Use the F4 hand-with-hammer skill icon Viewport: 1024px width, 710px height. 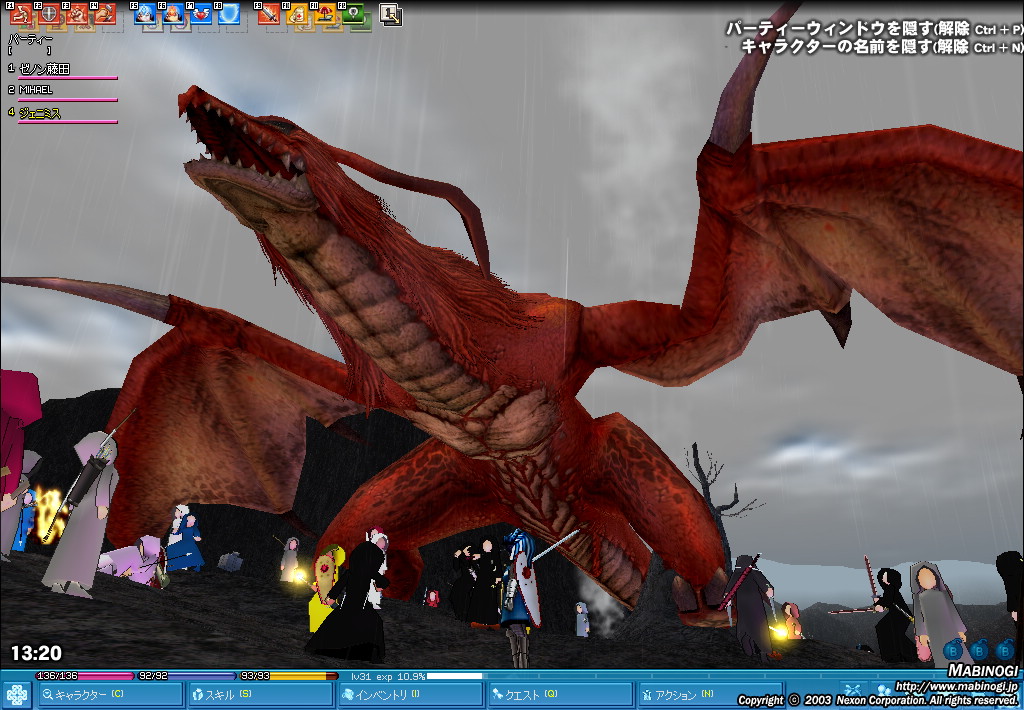pyautogui.click(x=105, y=14)
